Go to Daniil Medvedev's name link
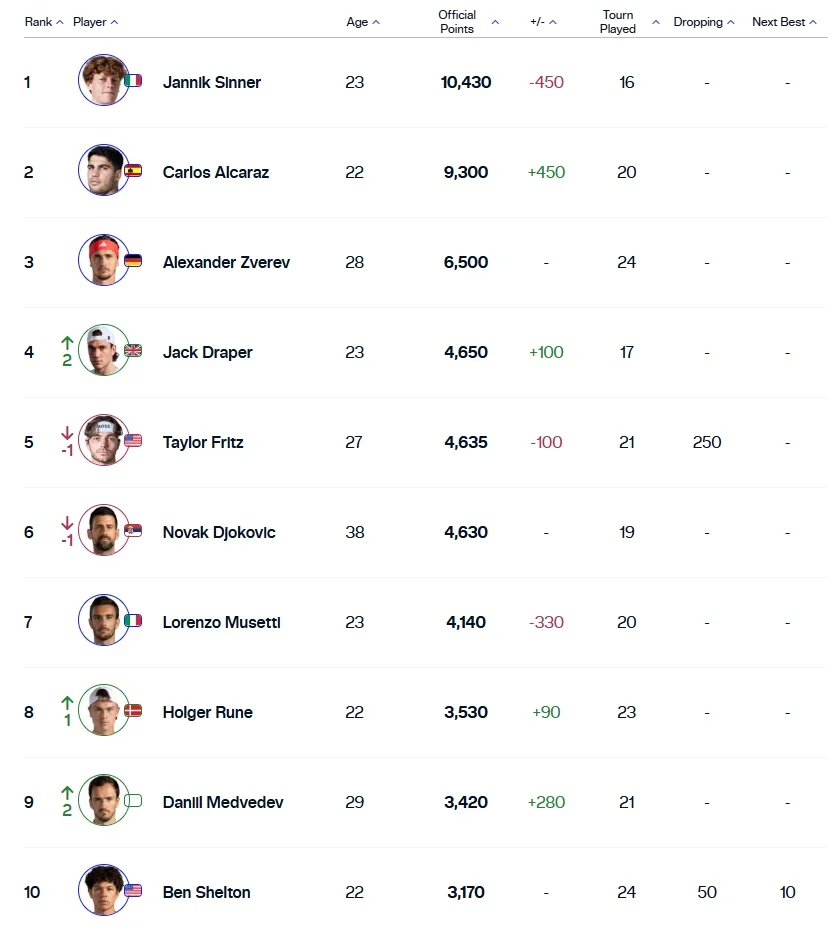Image resolution: width=838 pixels, height=931 pixels. (x=223, y=802)
